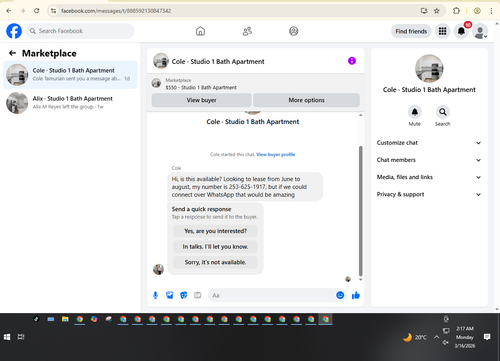Expand Media, files and links section
Viewport: 500px width, 361px height.
429,177
